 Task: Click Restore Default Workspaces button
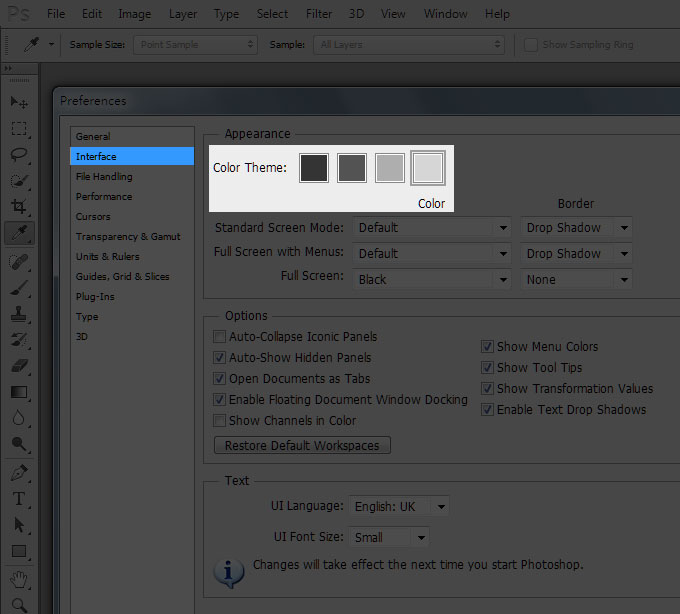pos(302,445)
